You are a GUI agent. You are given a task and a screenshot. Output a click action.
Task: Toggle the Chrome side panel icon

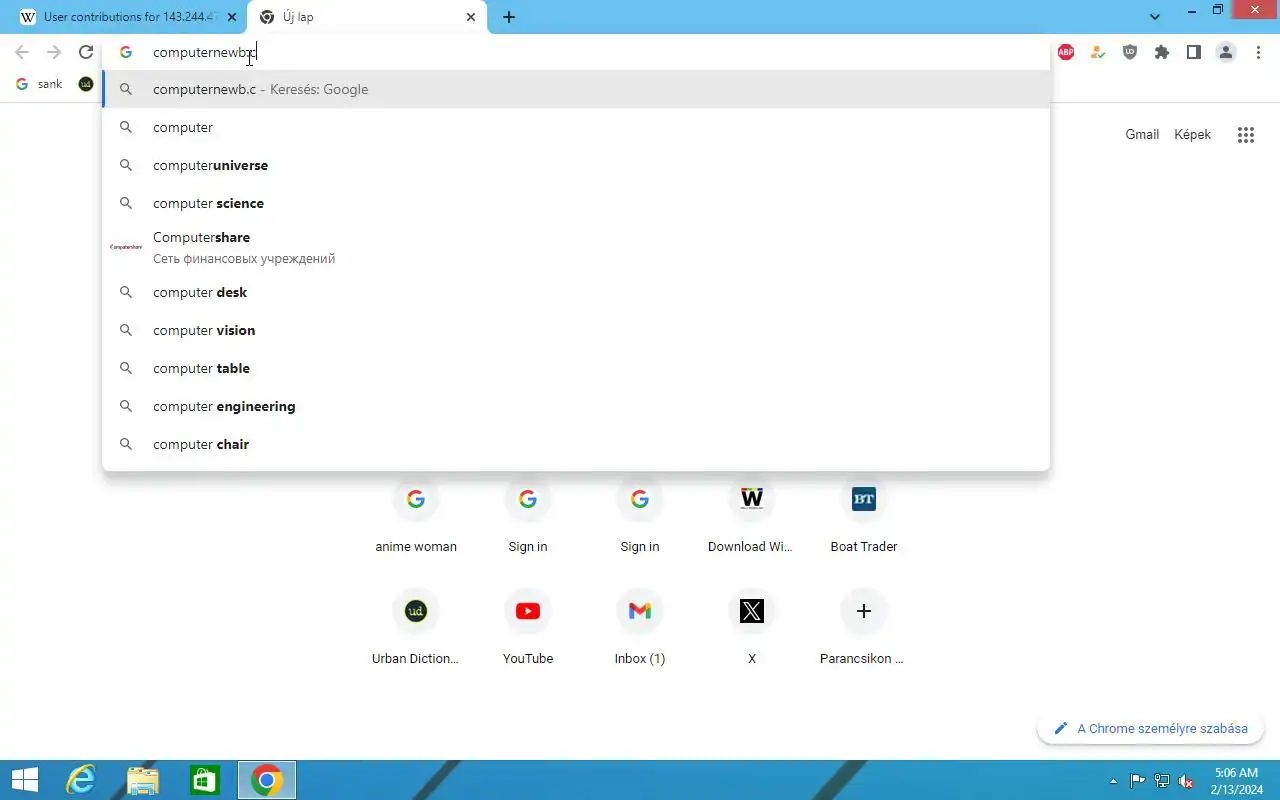1194,52
